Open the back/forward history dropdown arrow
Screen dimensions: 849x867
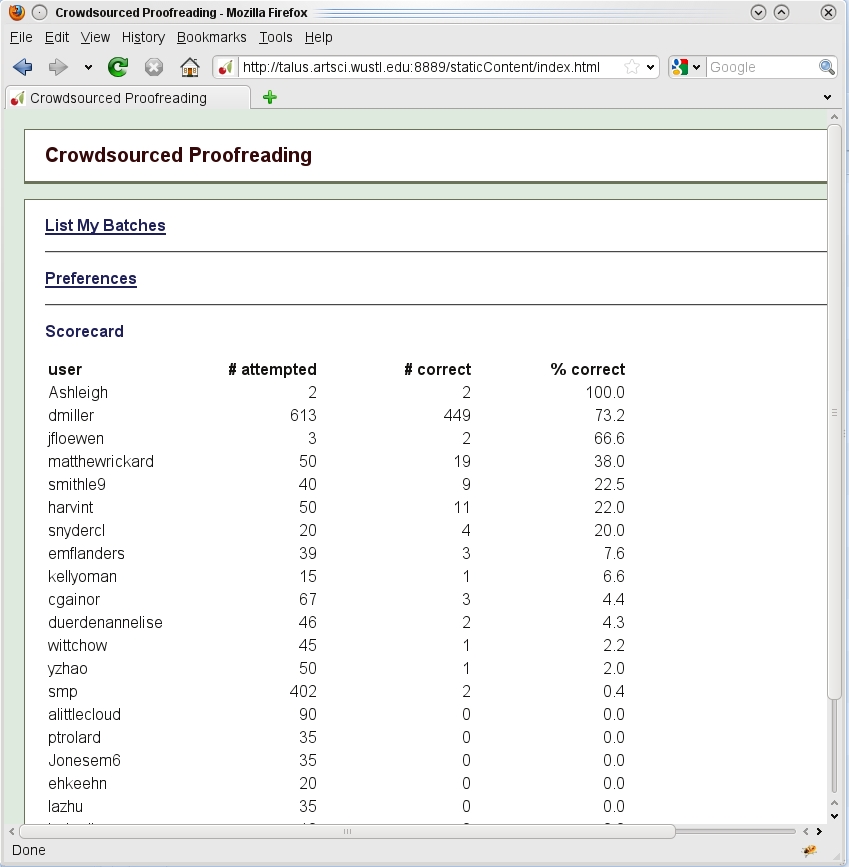click(88, 67)
